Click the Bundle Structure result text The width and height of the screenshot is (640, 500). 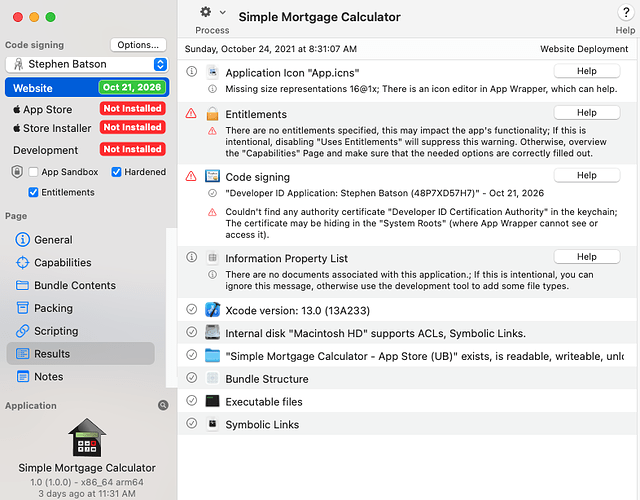pyautogui.click(x=267, y=379)
